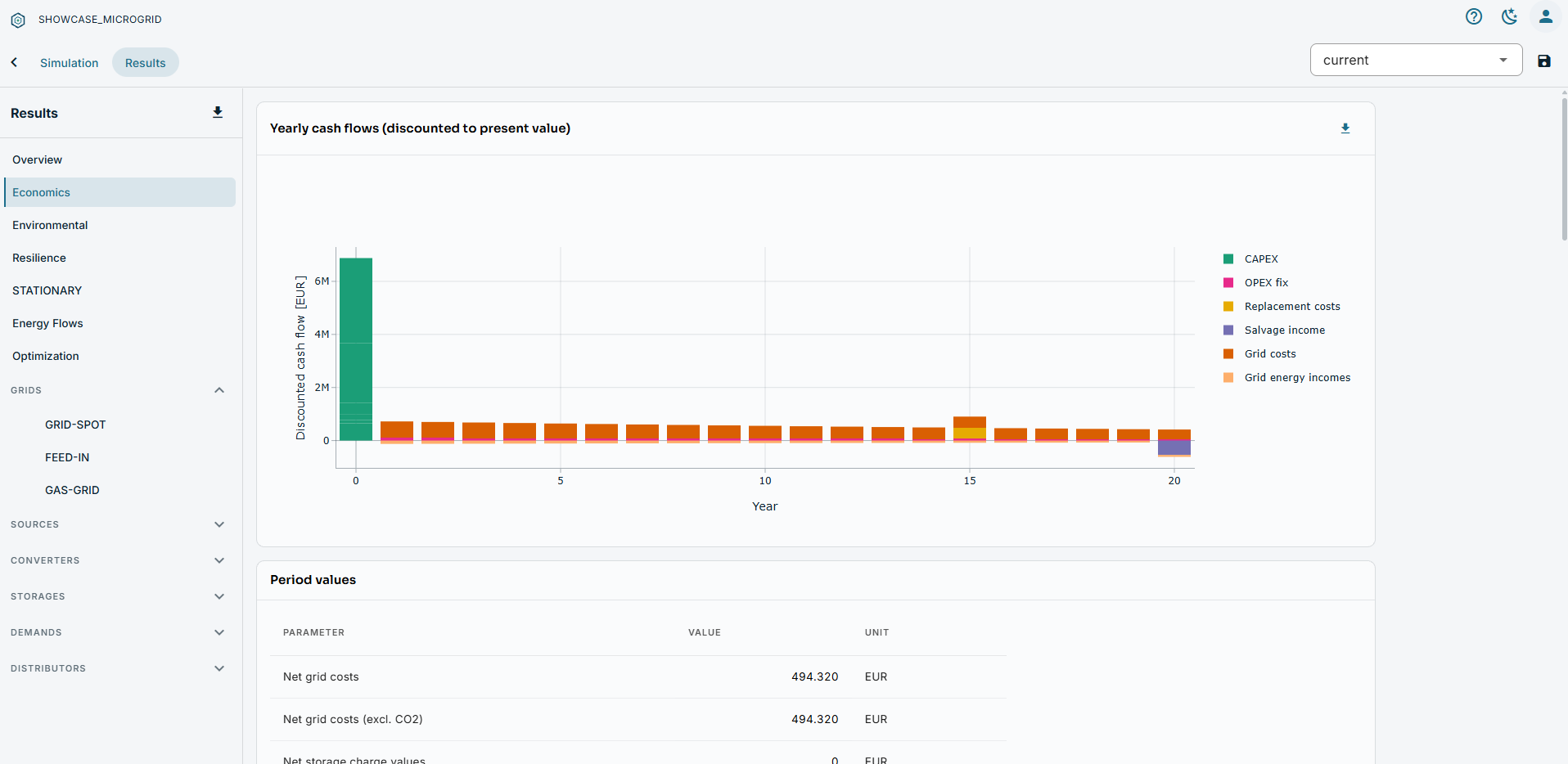Viewport: 1568px width, 764px height.
Task: Select the Results tab
Action: click(x=146, y=63)
